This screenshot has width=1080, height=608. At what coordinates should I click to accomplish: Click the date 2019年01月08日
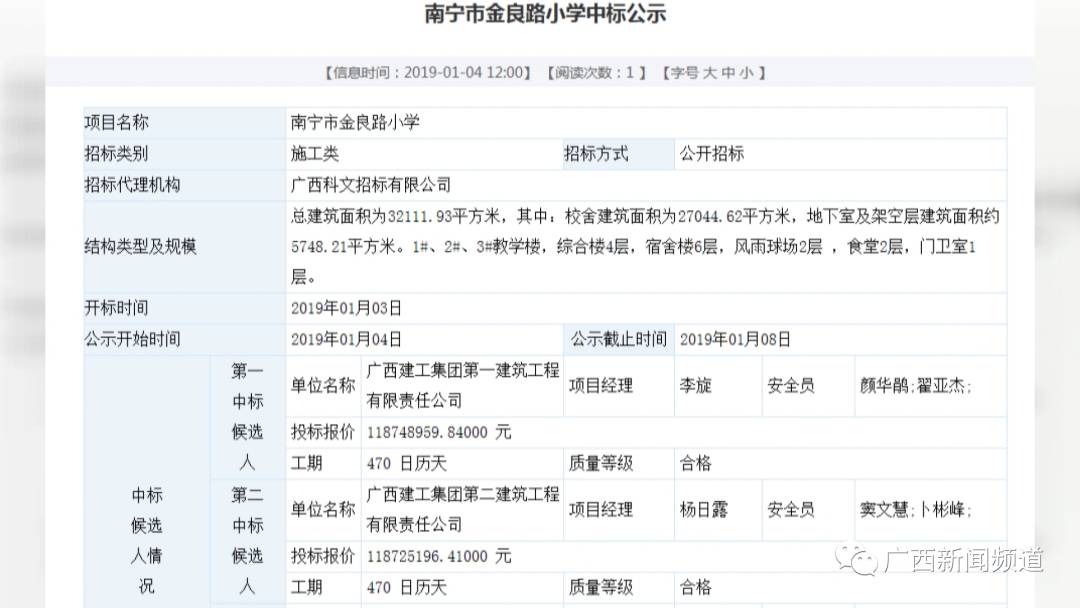coord(735,339)
